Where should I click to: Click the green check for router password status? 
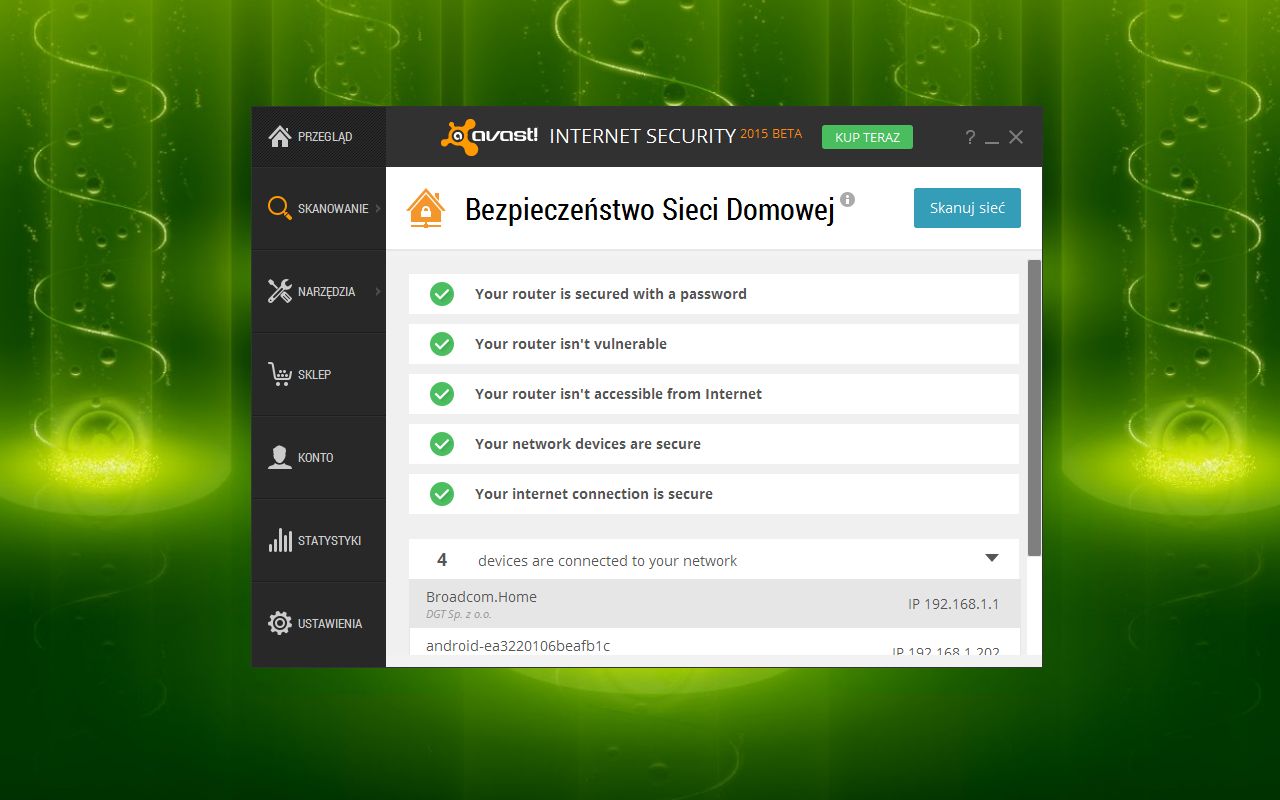click(x=442, y=294)
